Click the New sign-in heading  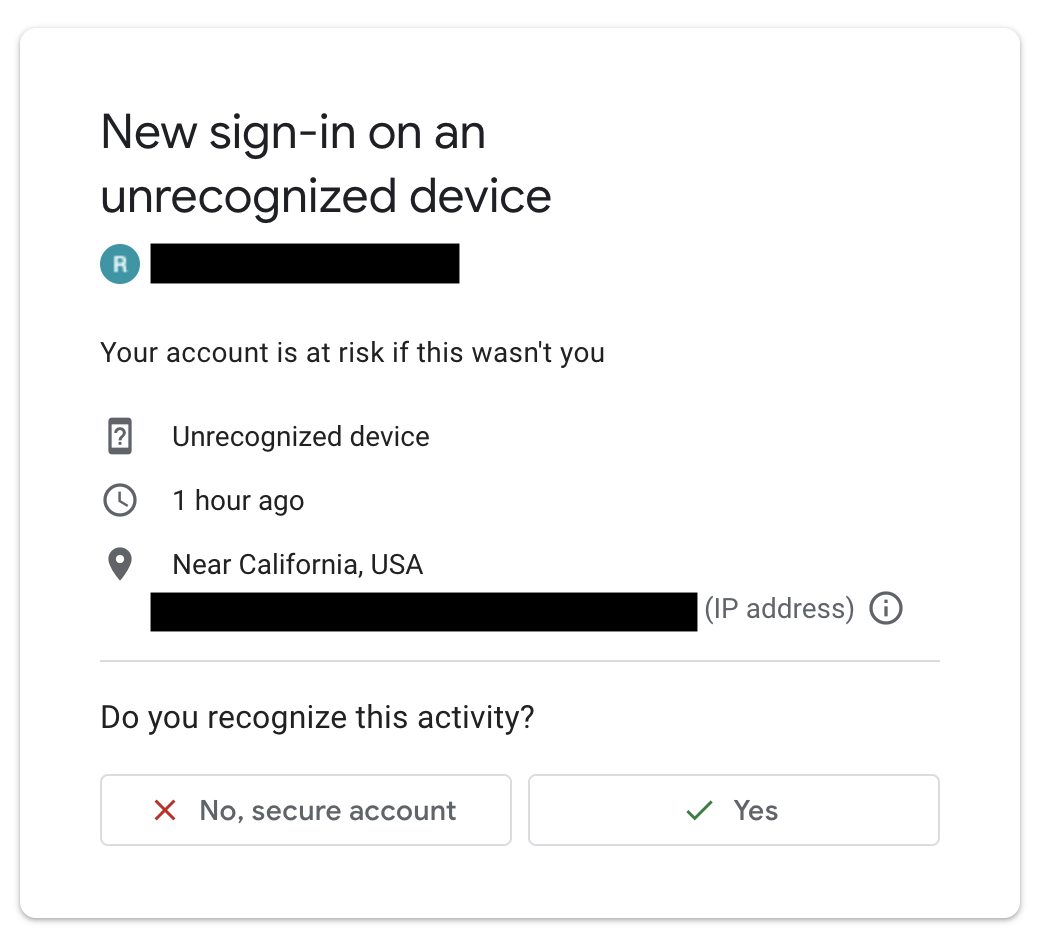pyautogui.click(x=293, y=133)
